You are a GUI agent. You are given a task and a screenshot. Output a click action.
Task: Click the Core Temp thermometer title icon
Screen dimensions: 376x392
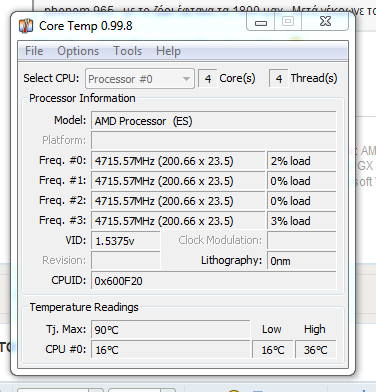(x=26, y=26)
